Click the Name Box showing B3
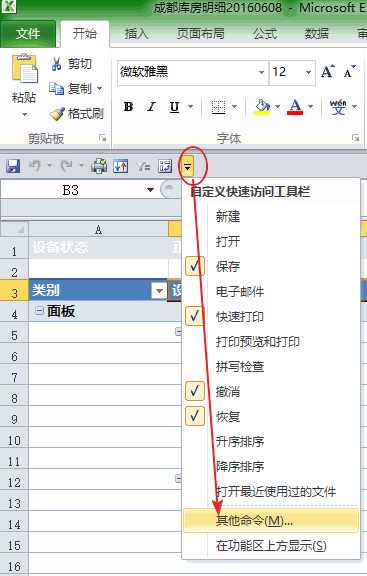367x576 pixels. coord(71,190)
